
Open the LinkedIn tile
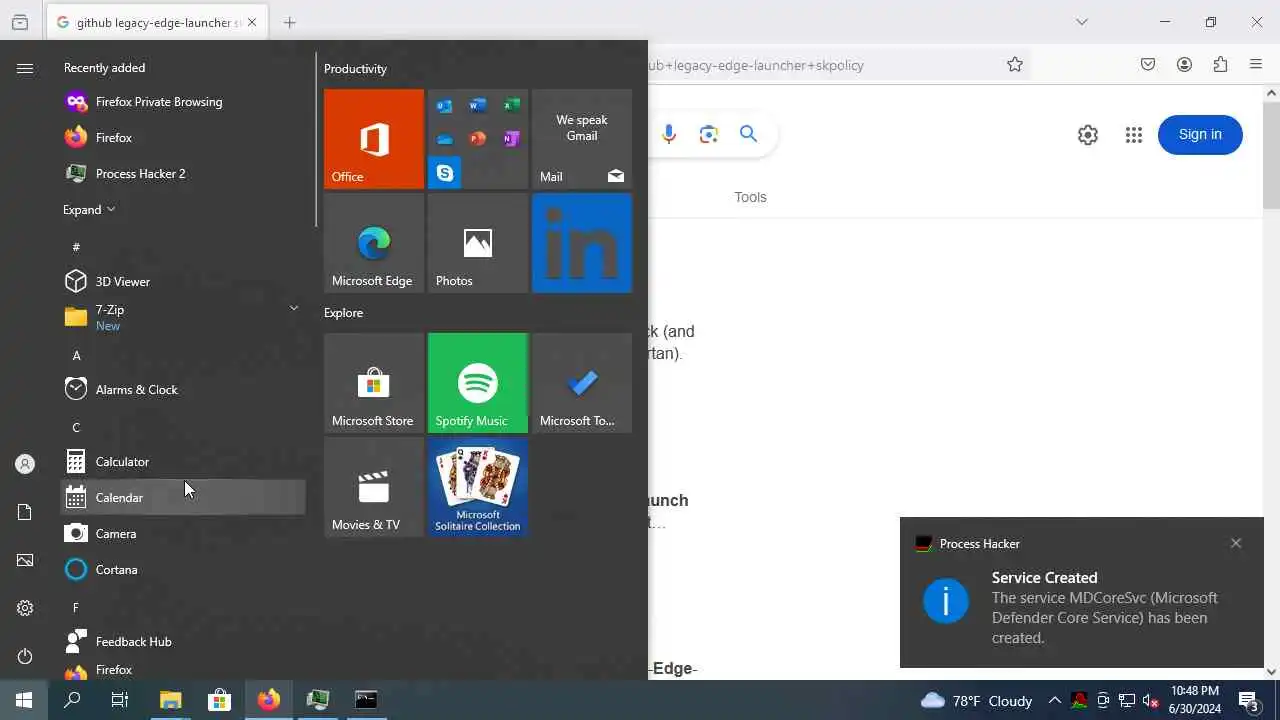582,243
